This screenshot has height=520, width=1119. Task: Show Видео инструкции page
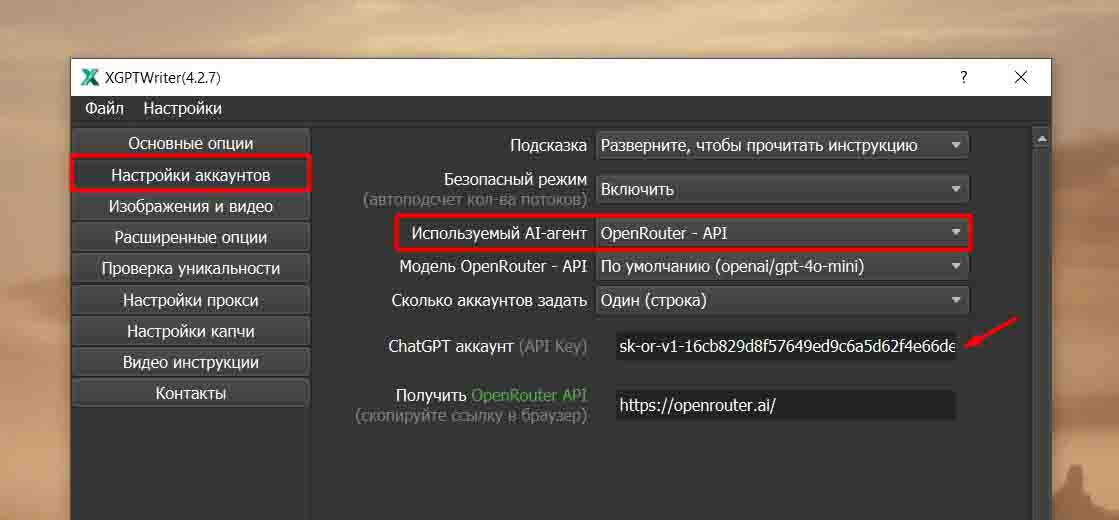(191, 362)
